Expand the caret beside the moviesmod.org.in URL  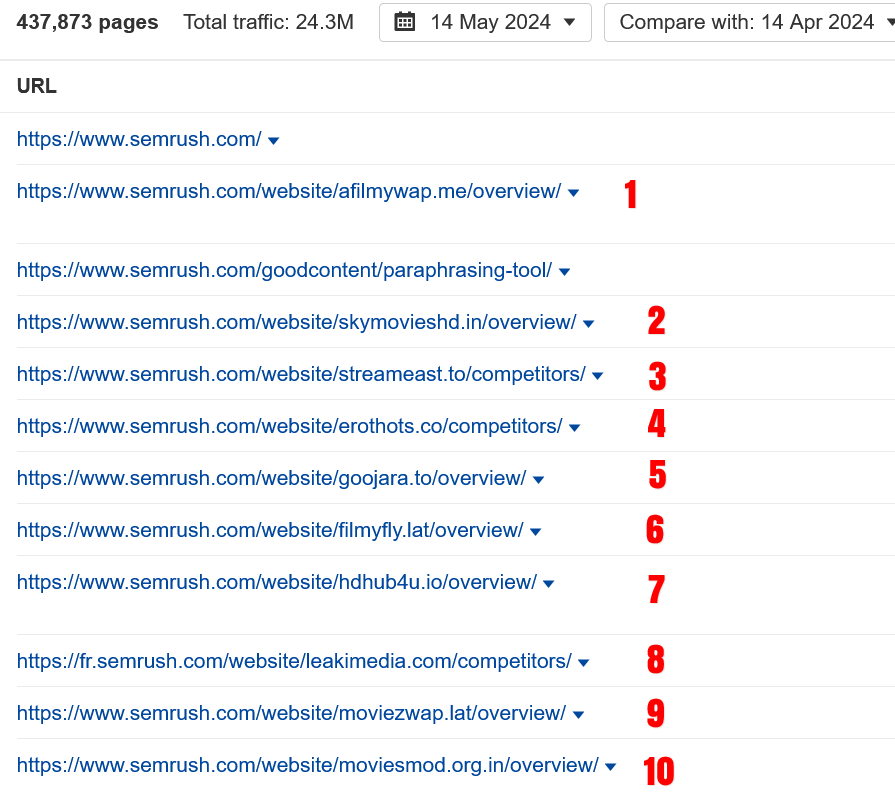611,767
